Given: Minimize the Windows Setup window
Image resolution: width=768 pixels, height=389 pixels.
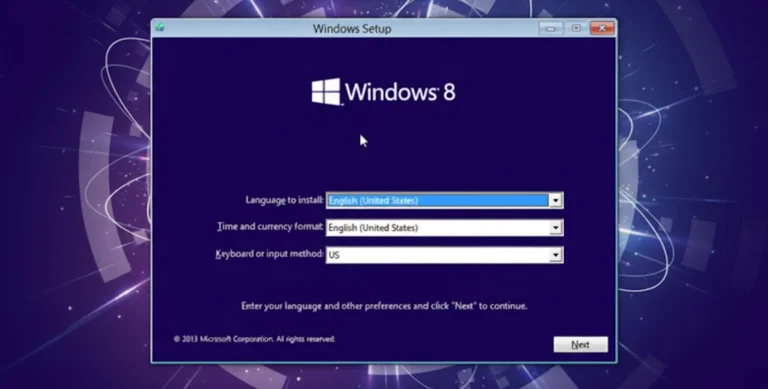Looking at the screenshot, I should point(551,28).
